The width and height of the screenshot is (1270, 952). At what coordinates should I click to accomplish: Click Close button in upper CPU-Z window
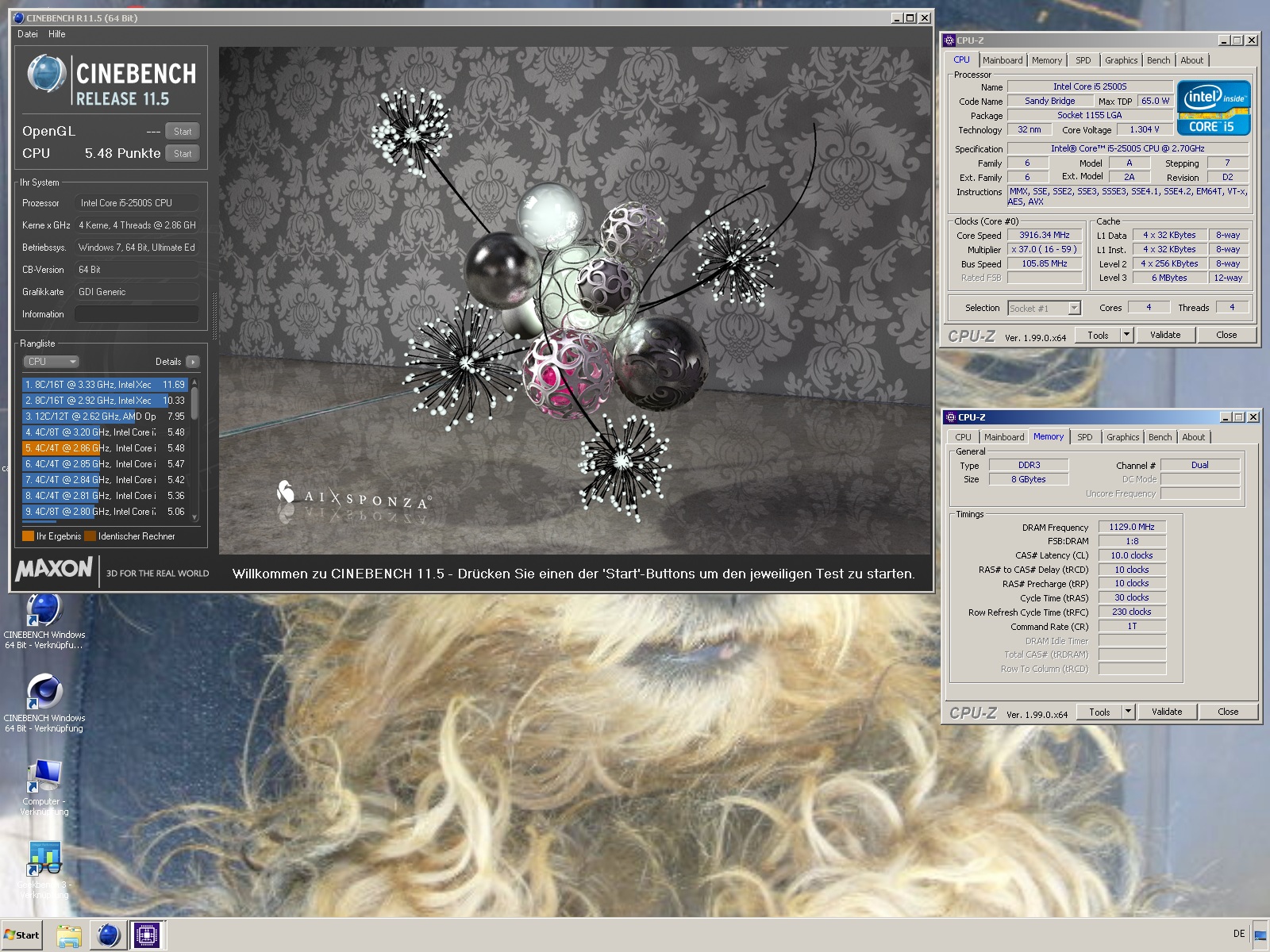[1226, 336]
